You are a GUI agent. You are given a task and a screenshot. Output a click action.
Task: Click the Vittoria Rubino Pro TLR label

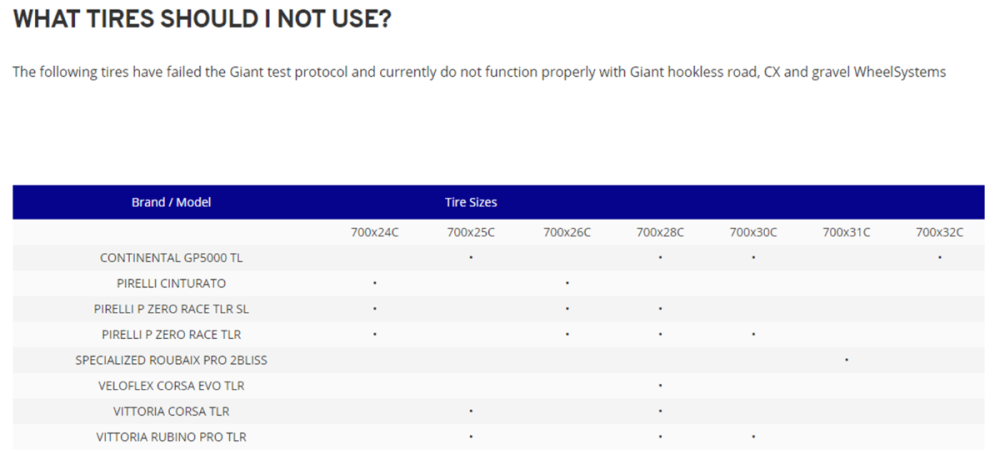[171, 437]
